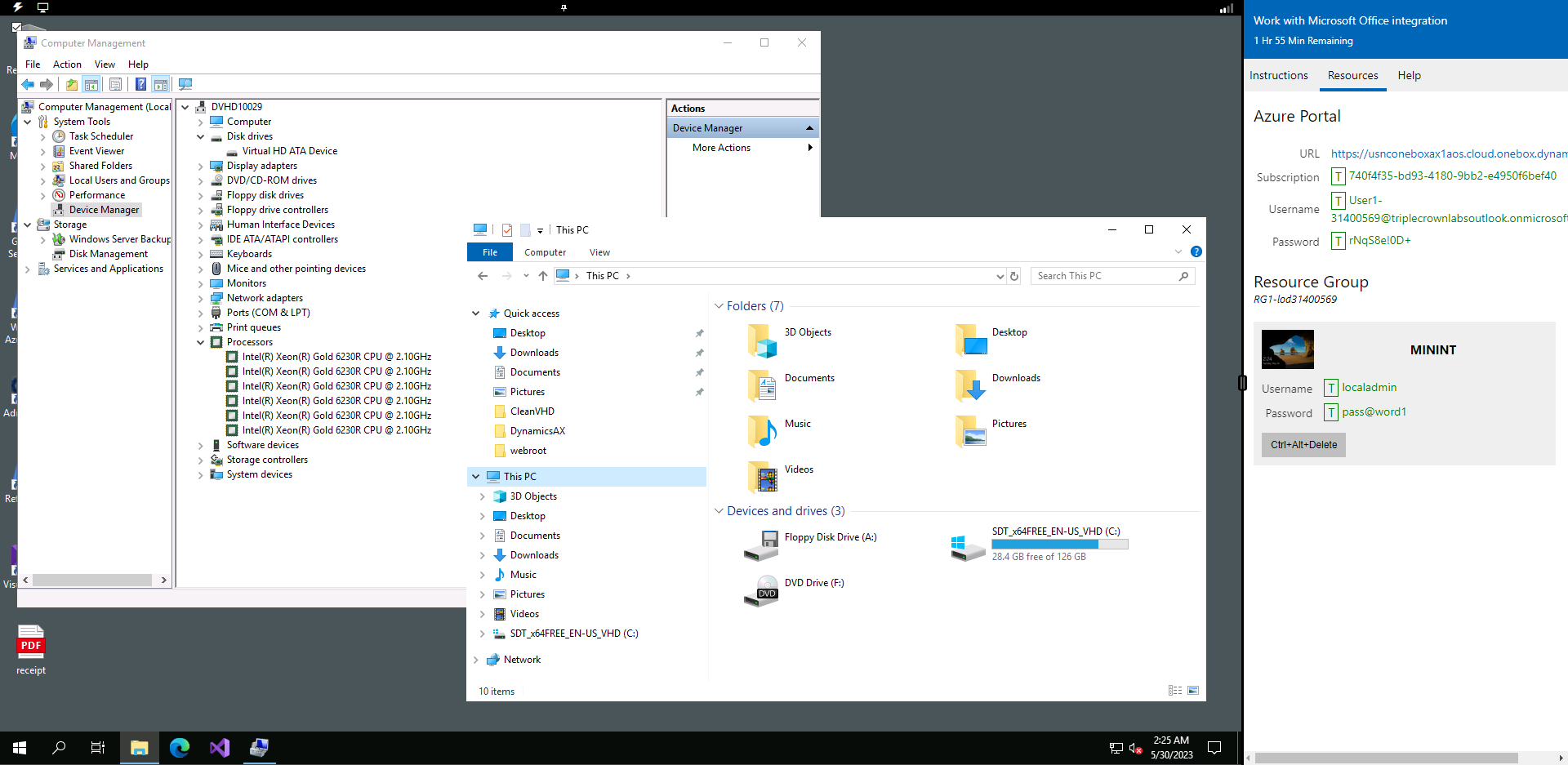The height and width of the screenshot is (765, 1568).
Task: Click the File Explorer help icon
Action: tap(1196, 252)
